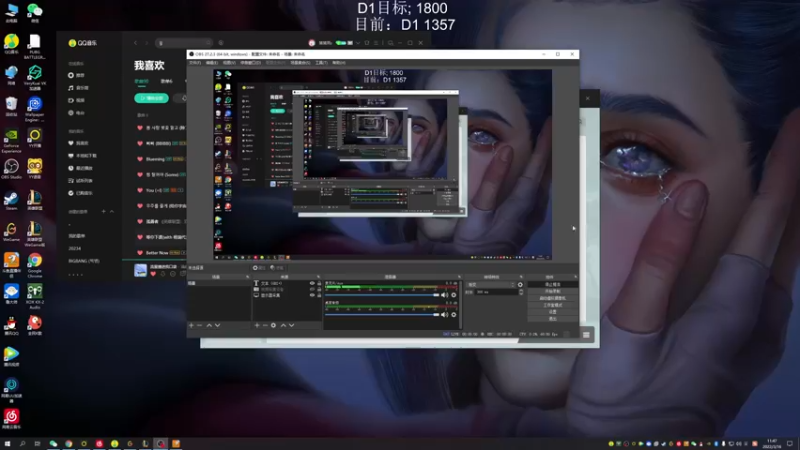Move the OBS scene down
This screenshot has height=450, width=800.
(x=217, y=325)
